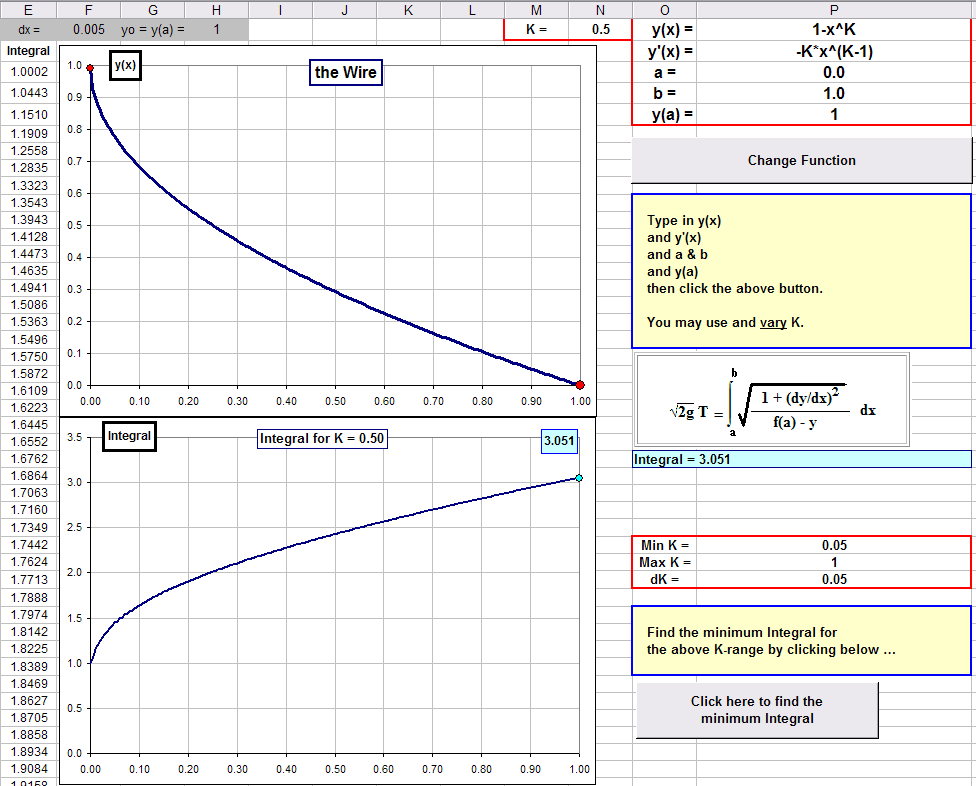Select column G header

tap(152, 10)
